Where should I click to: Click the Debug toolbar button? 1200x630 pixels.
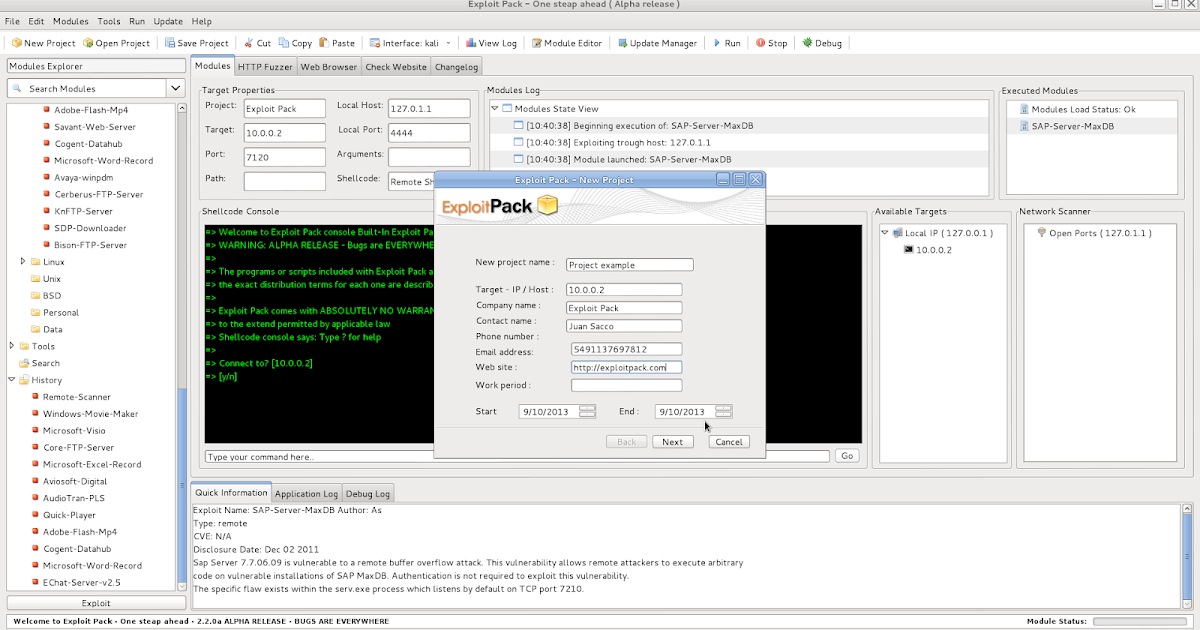[822, 43]
